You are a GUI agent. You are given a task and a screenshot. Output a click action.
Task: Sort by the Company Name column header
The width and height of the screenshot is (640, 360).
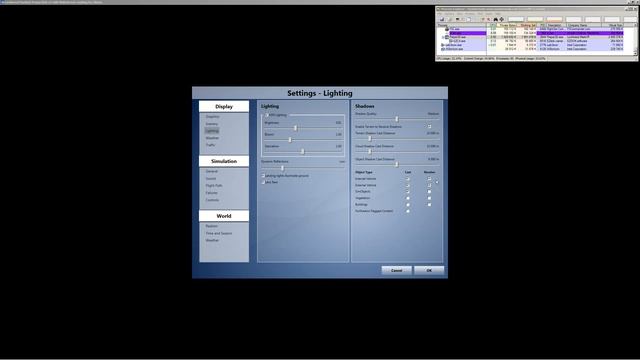(584, 25)
